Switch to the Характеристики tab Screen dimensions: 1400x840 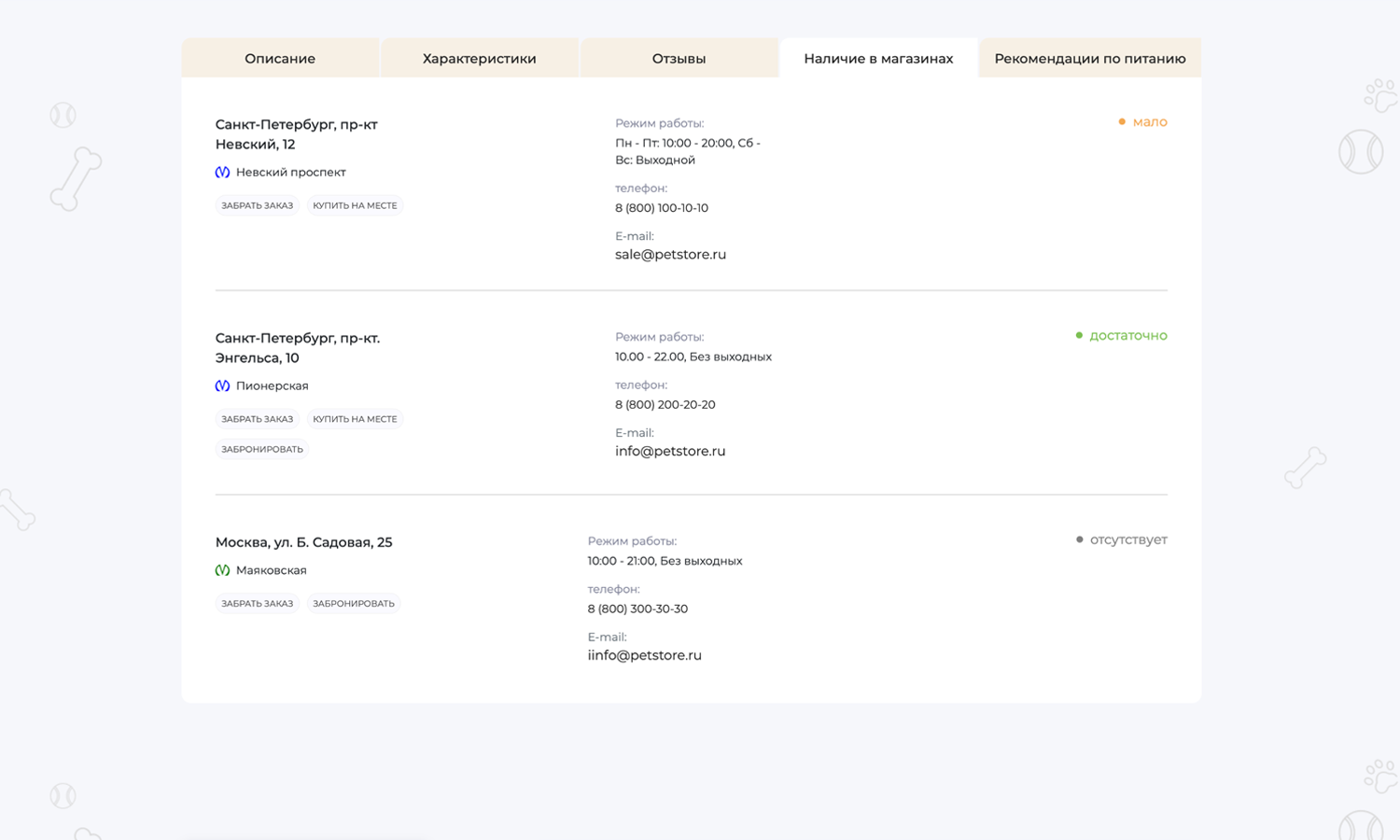coord(479,59)
